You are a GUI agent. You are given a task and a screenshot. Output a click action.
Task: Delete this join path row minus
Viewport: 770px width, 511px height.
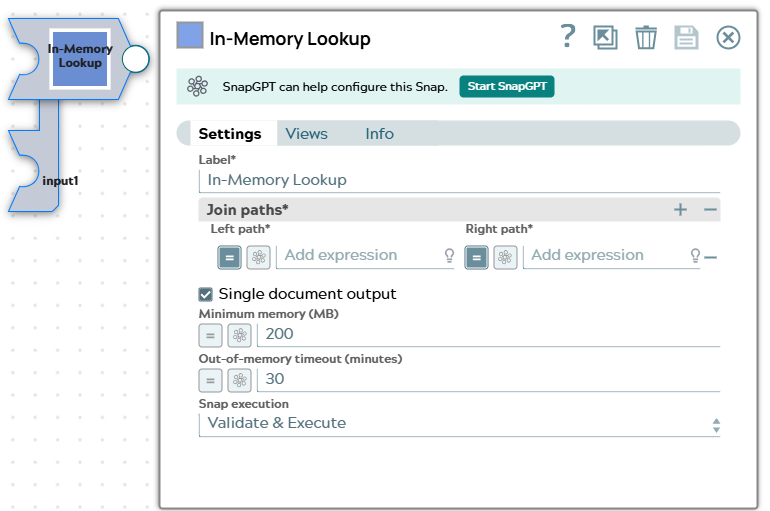(711, 257)
